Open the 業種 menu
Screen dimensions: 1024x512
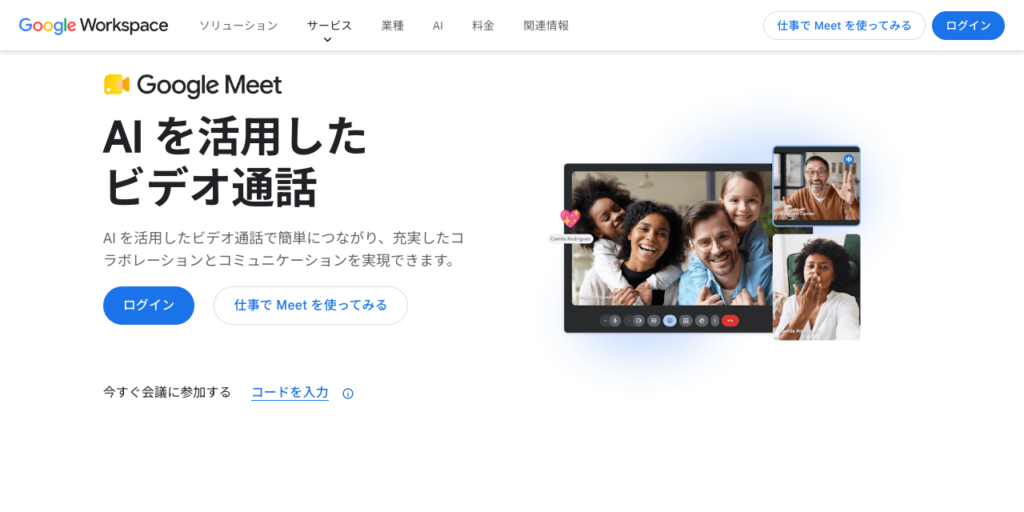[392, 25]
